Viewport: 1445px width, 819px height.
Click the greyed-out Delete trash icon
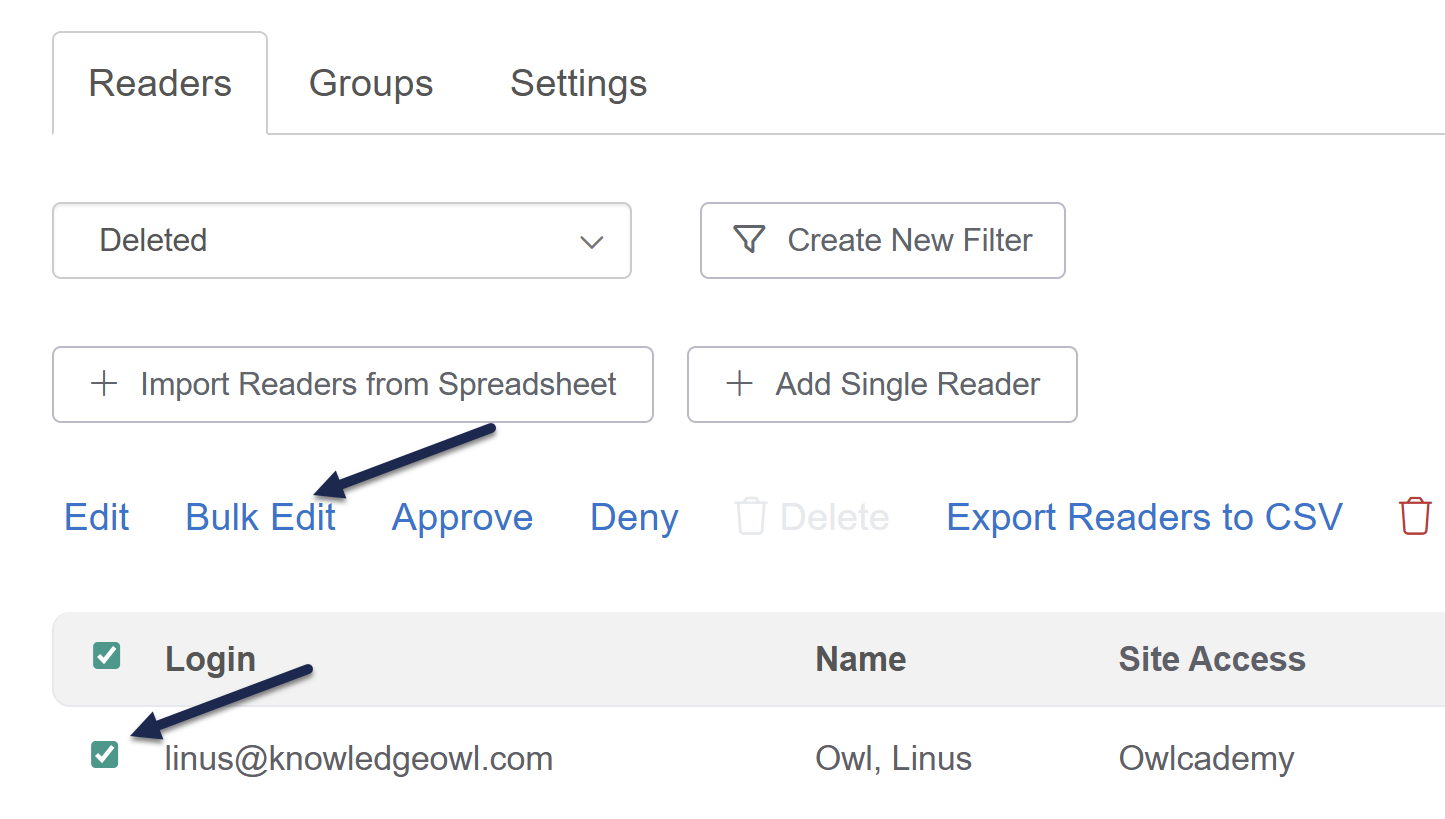(x=750, y=517)
